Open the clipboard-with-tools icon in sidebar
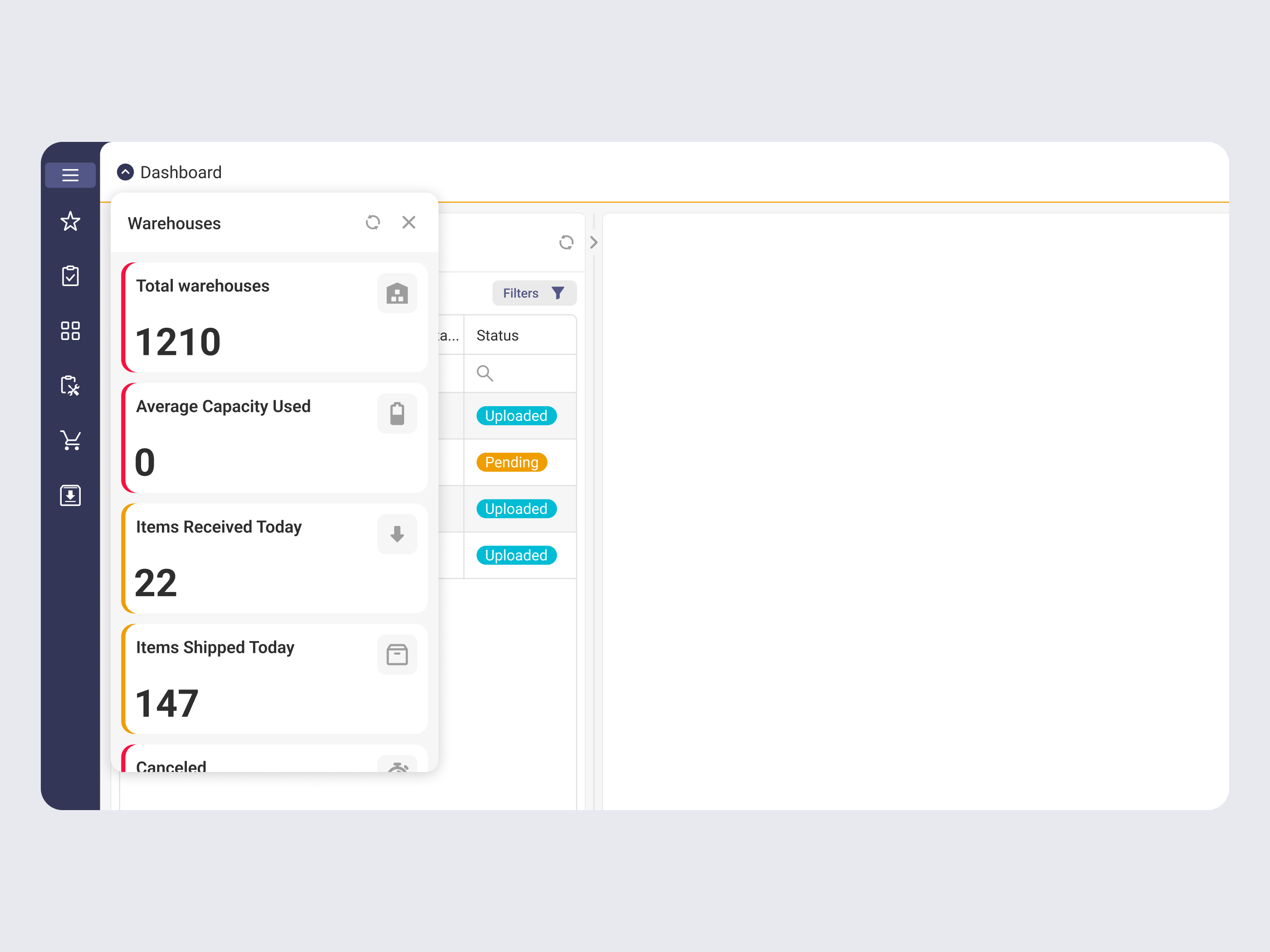 point(70,385)
